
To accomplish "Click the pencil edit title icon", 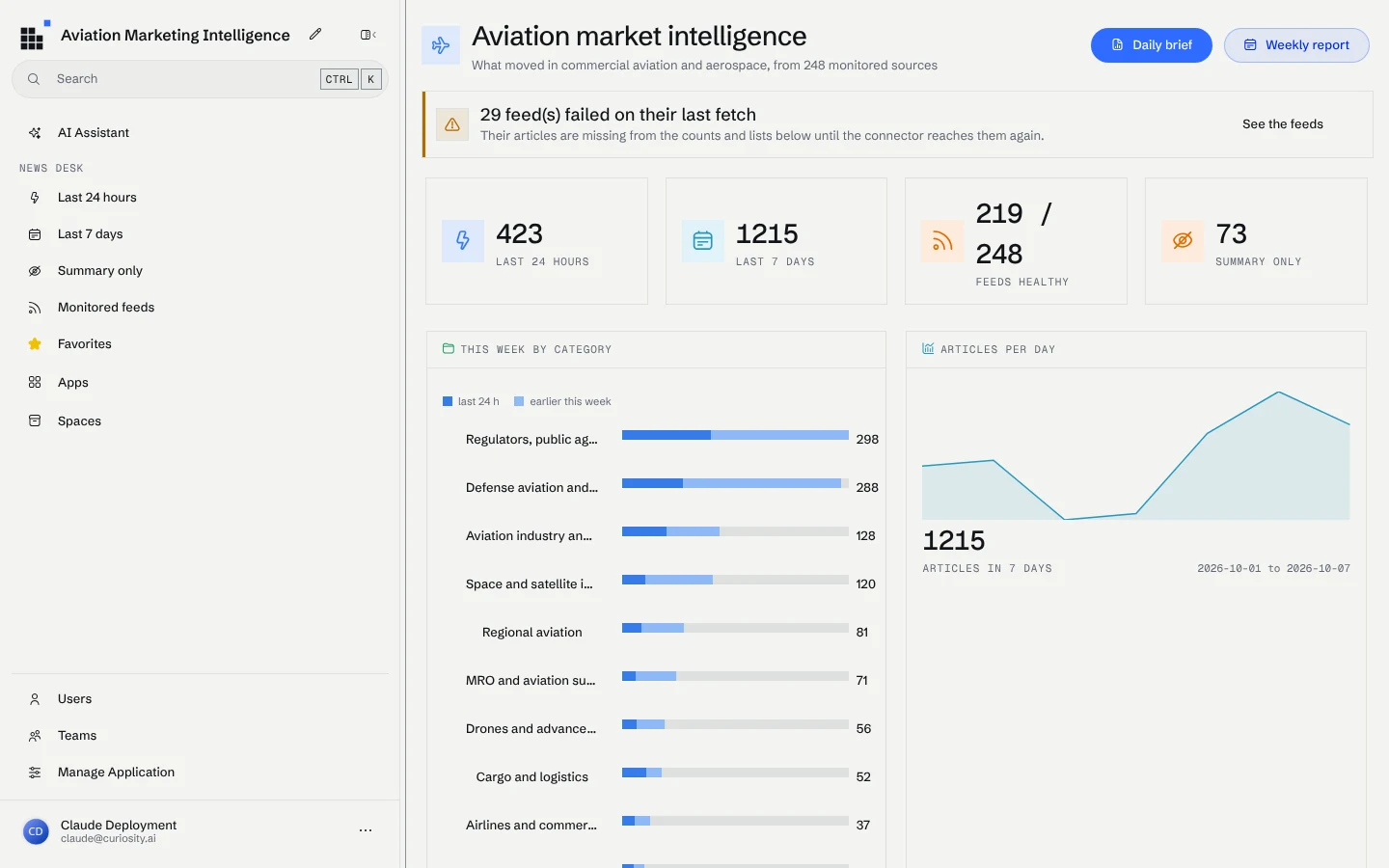I will point(315,35).
